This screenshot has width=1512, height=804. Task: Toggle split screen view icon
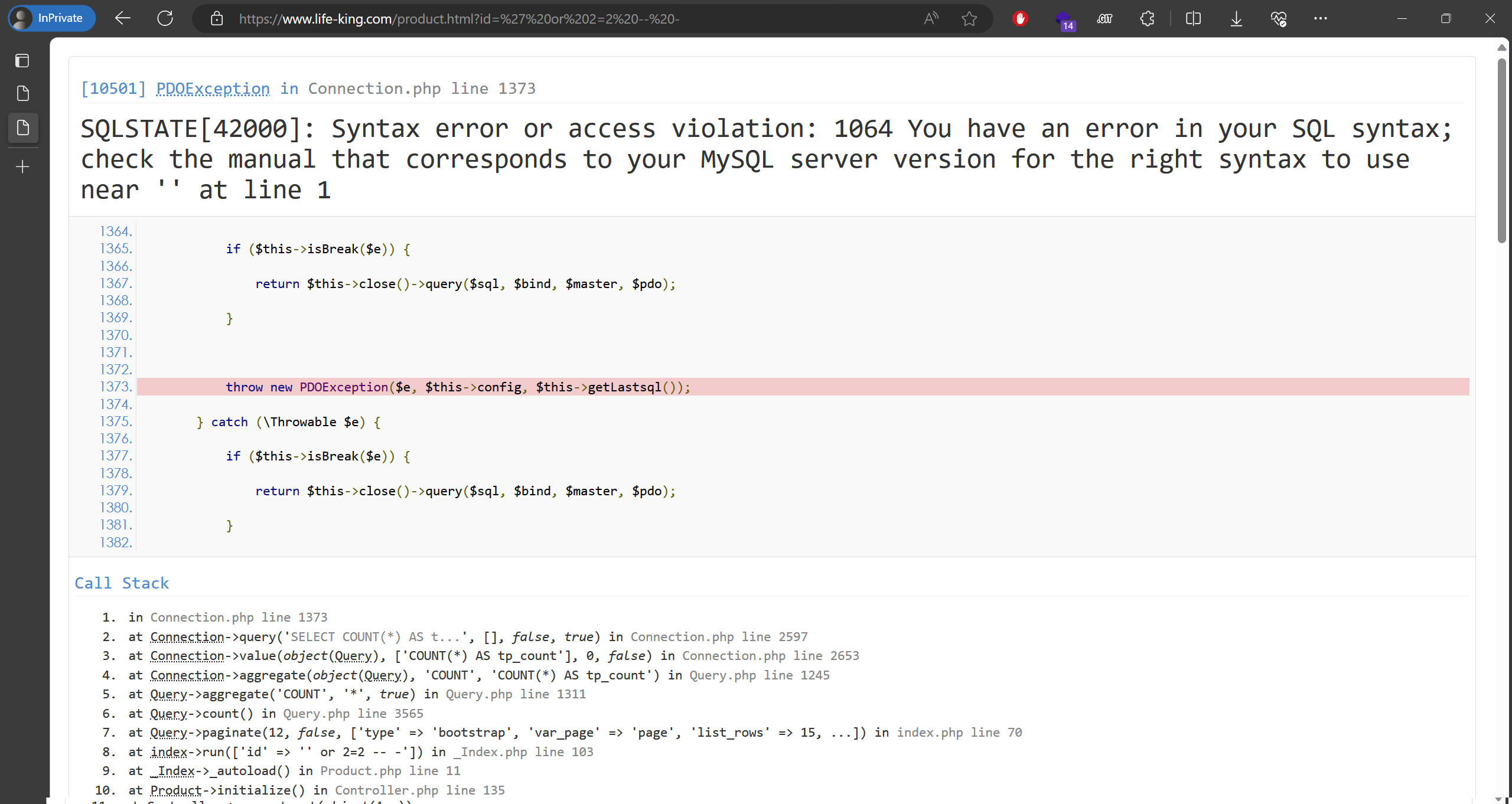(x=1193, y=19)
